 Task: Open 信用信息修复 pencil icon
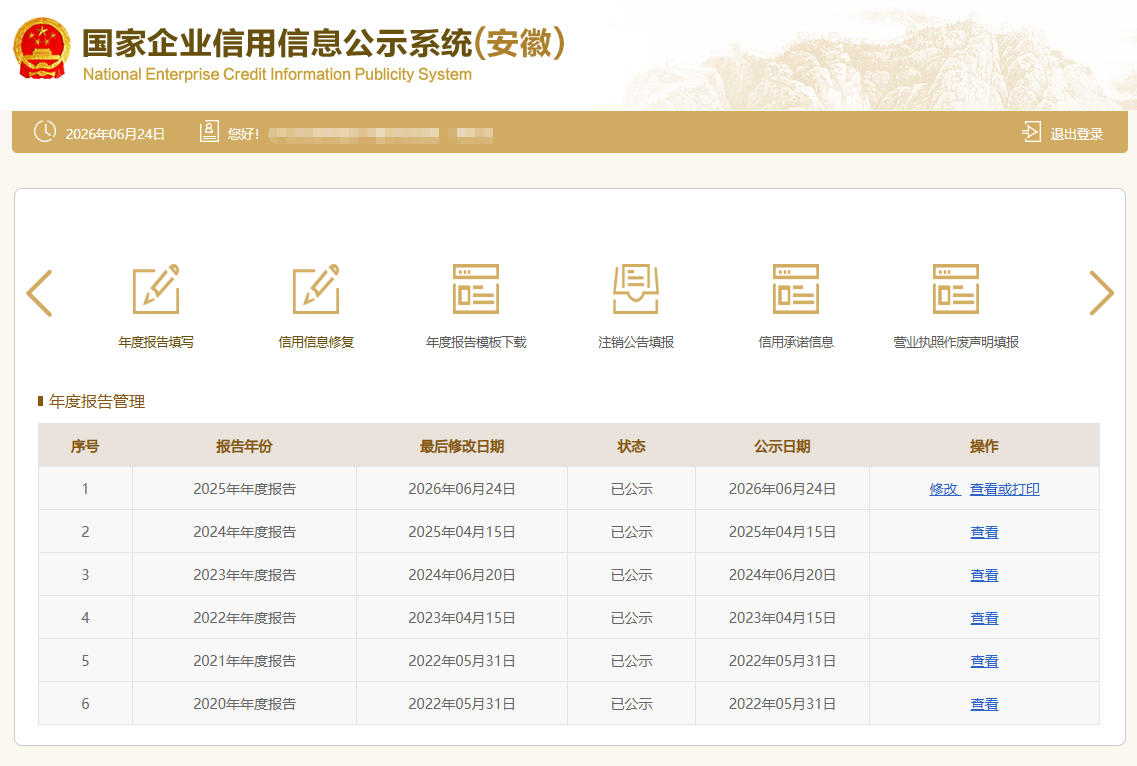(316, 289)
